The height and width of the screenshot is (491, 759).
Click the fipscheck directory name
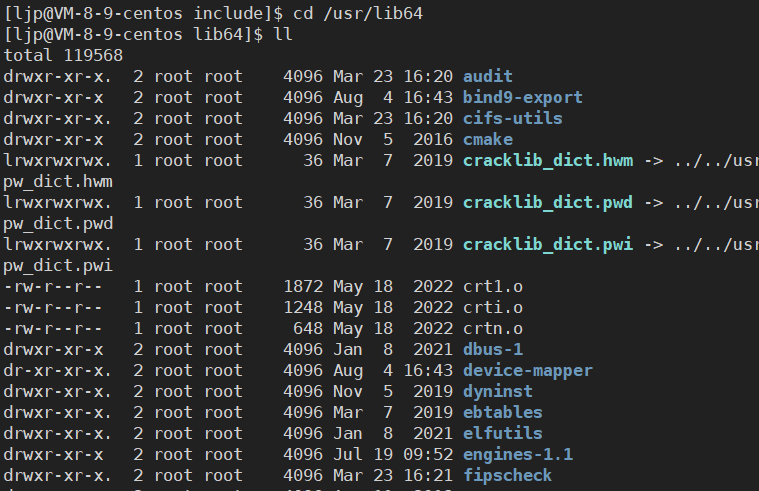pyautogui.click(x=508, y=476)
